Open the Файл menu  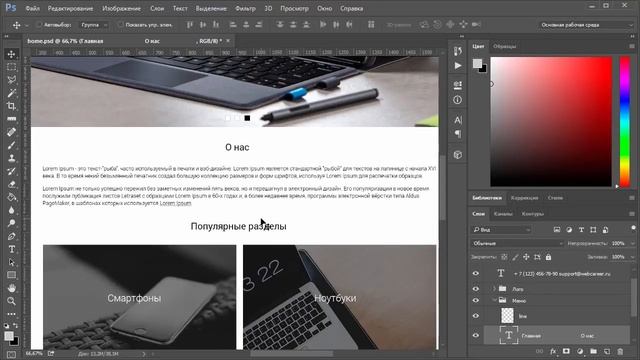coord(32,8)
